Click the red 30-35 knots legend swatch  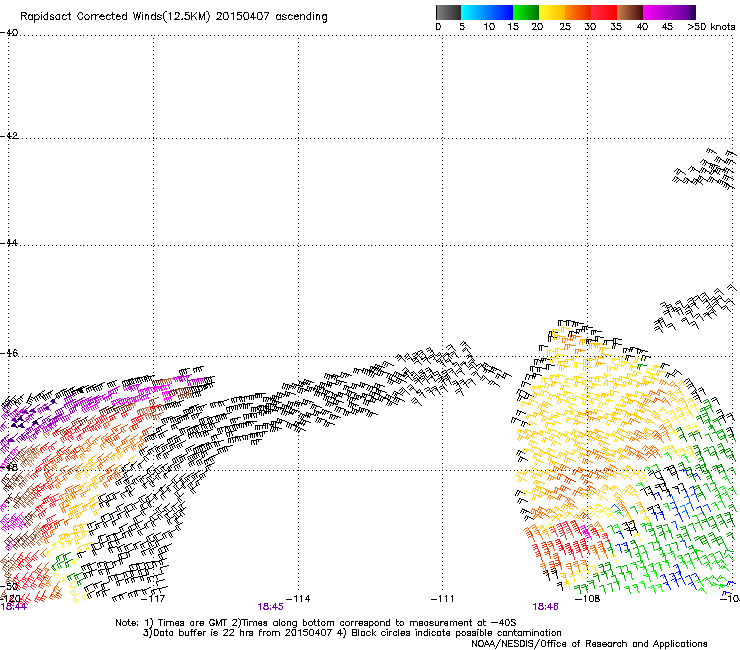pos(604,12)
